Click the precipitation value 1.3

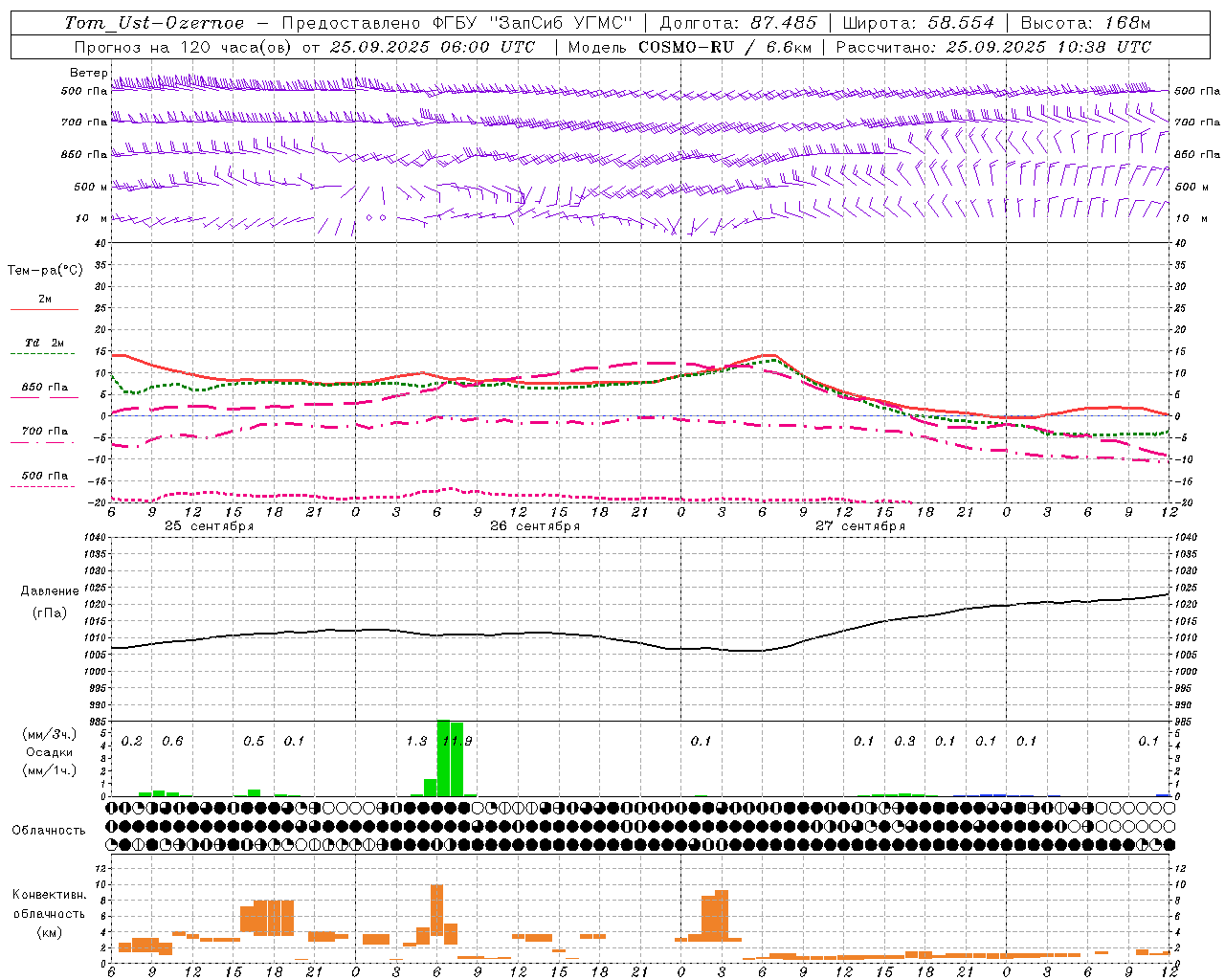416,741
